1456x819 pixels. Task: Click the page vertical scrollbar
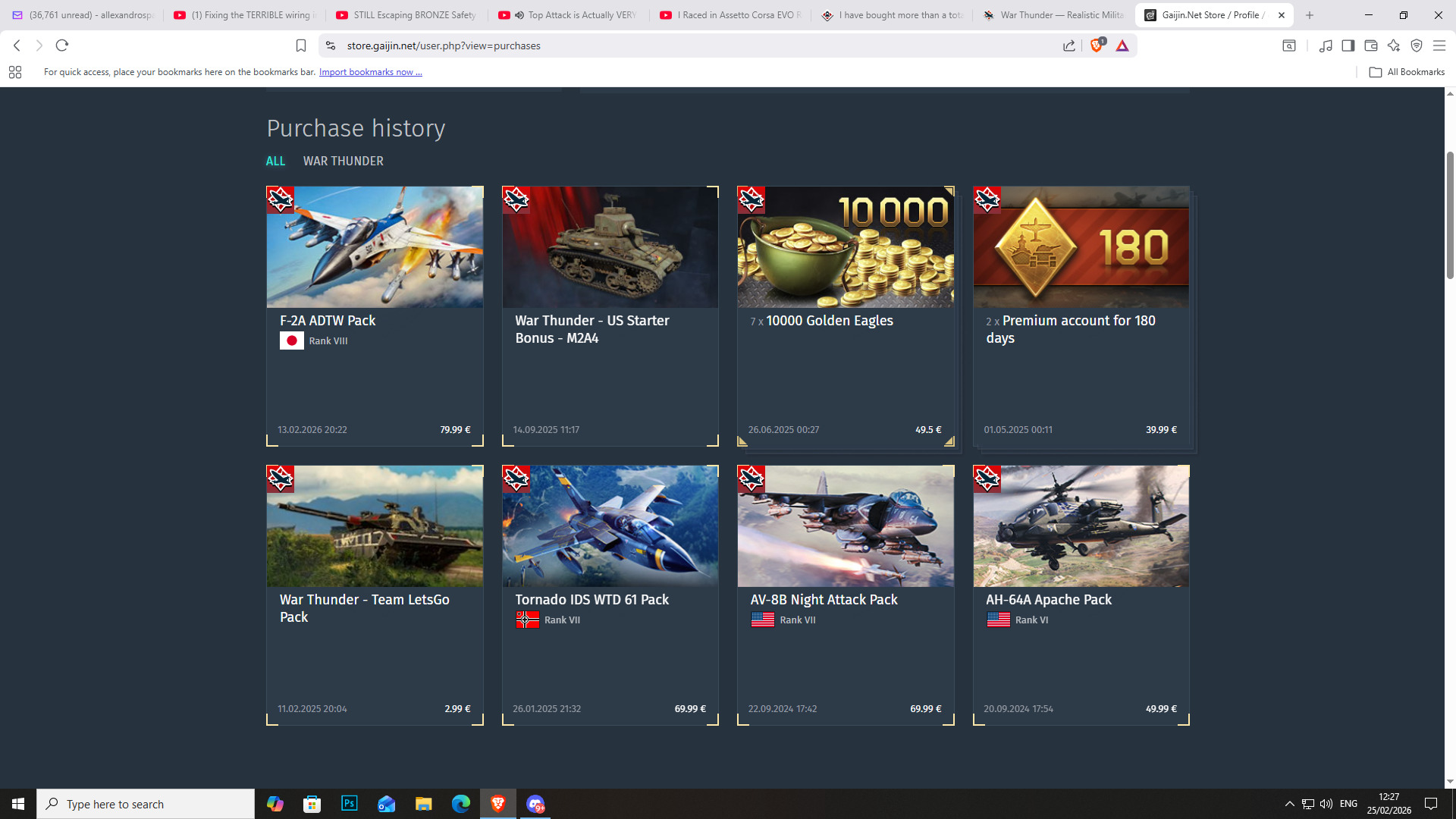pyautogui.click(x=1450, y=216)
